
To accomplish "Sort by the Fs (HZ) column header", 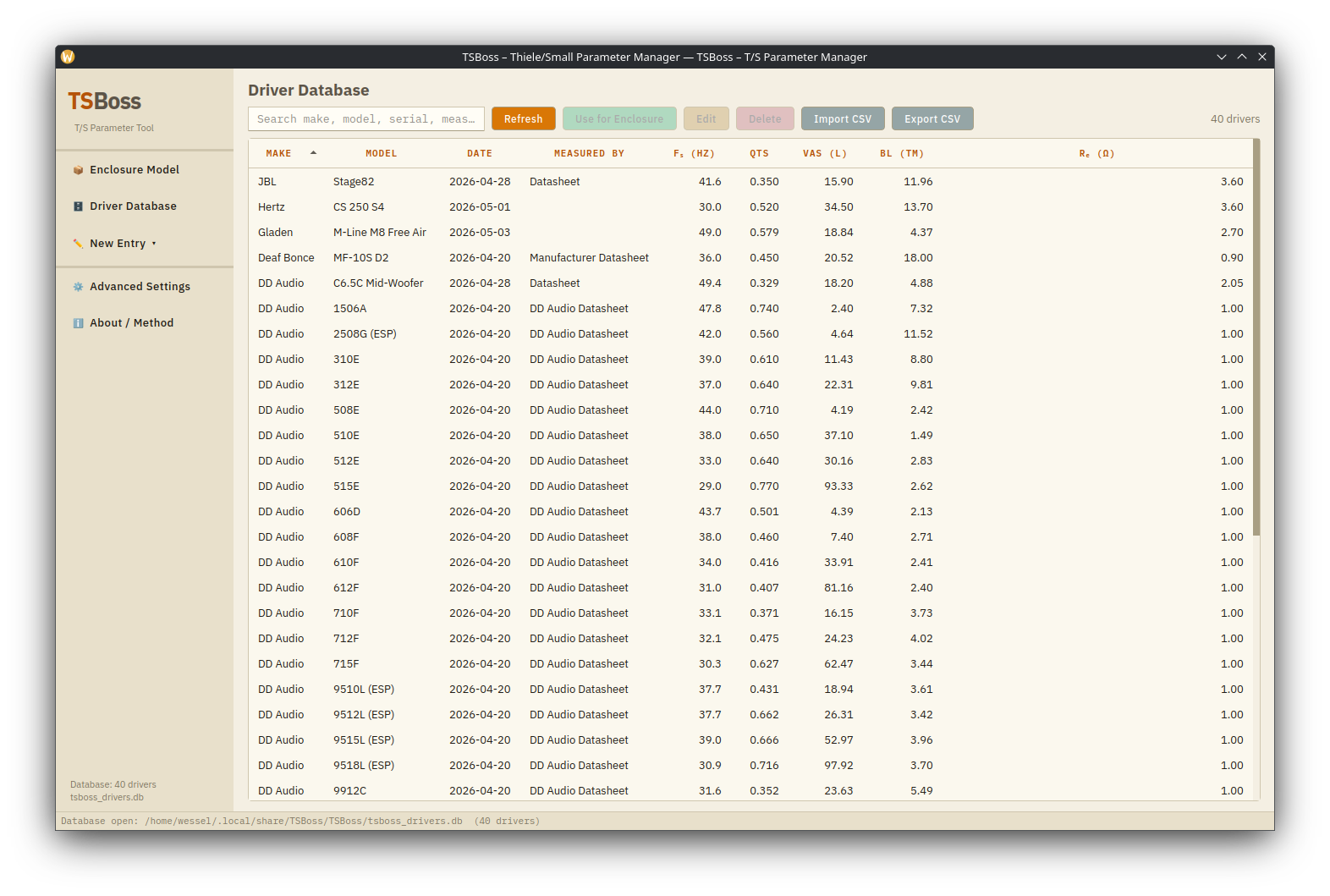I will (694, 154).
